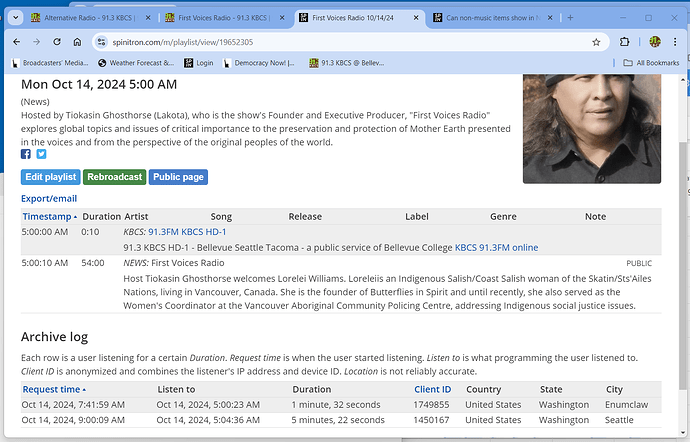Screen dimensions: 690x442
Task: Close the First Voices Radio 10/14/24 tab
Action: coord(416,18)
